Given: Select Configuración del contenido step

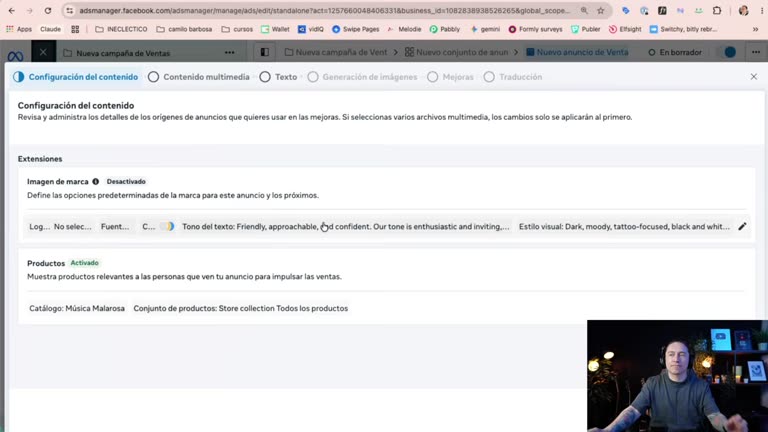Looking at the screenshot, I should (x=76, y=77).
